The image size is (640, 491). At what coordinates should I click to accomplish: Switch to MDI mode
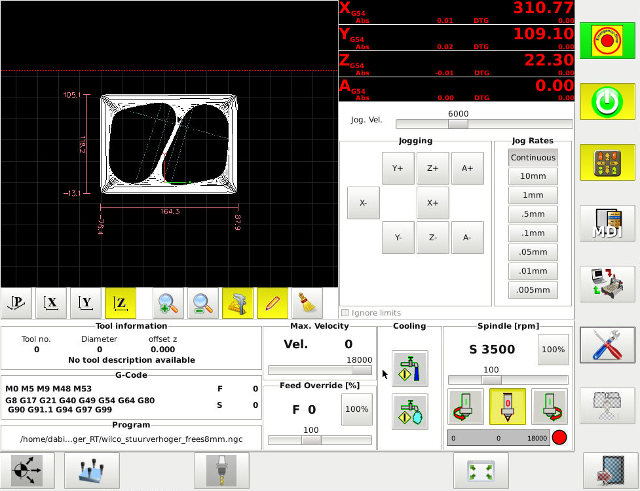[x=608, y=225]
